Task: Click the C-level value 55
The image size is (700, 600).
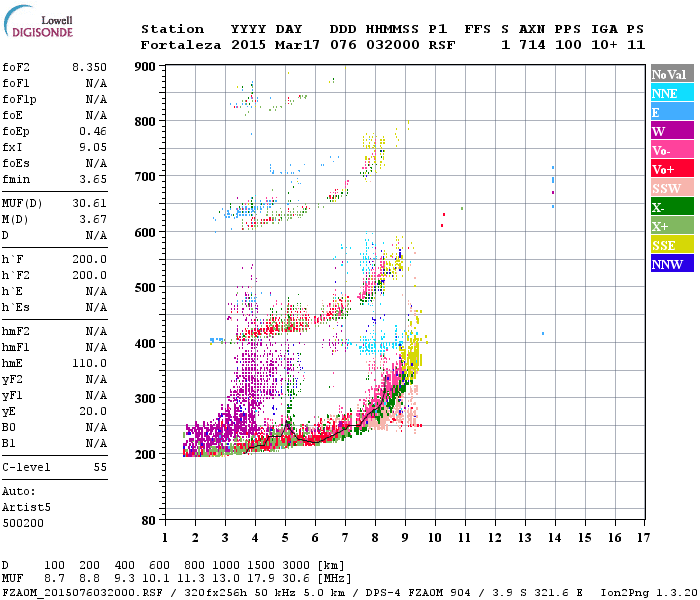Action: click(x=100, y=467)
